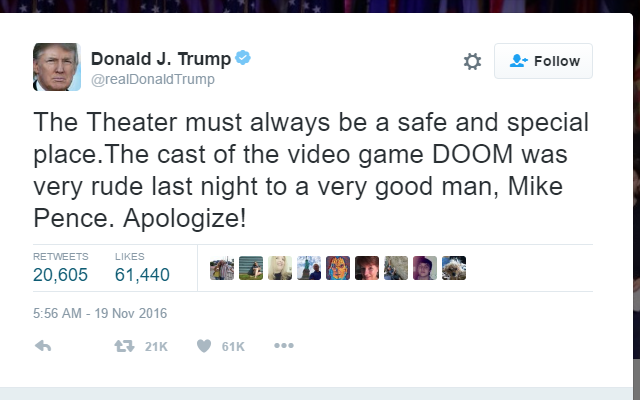Screen dimensions: 640x400
Task: Open the @realDonaldTrump handle link
Action: [153, 79]
